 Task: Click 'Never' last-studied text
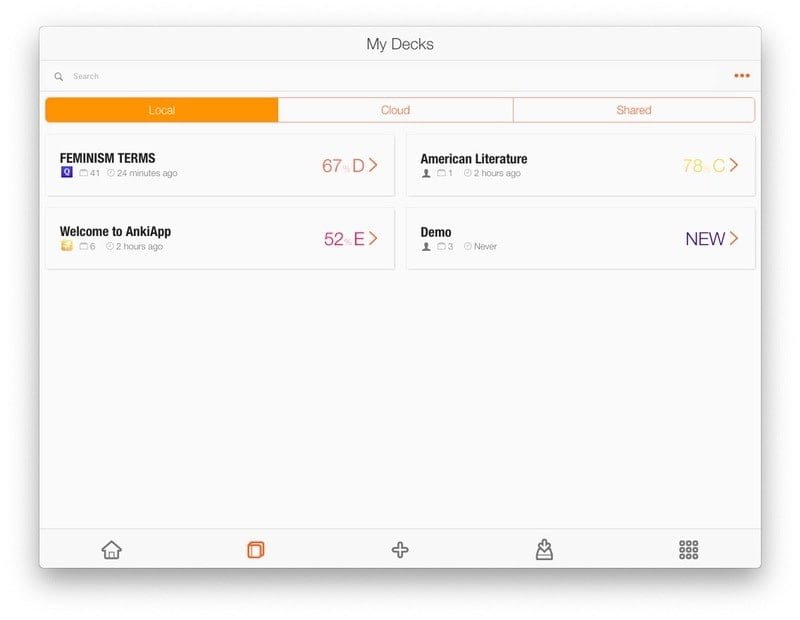(x=485, y=246)
